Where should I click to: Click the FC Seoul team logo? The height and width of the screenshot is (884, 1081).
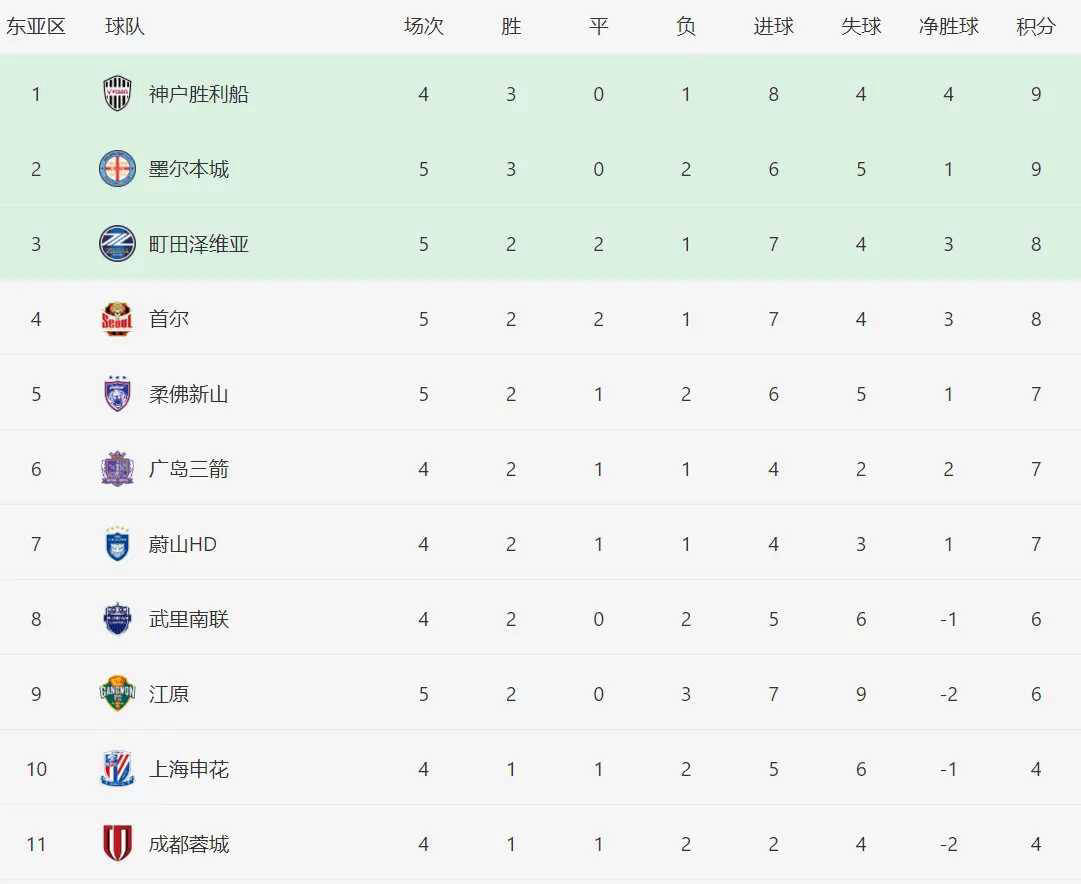pyautogui.click(x=117, y=319)
